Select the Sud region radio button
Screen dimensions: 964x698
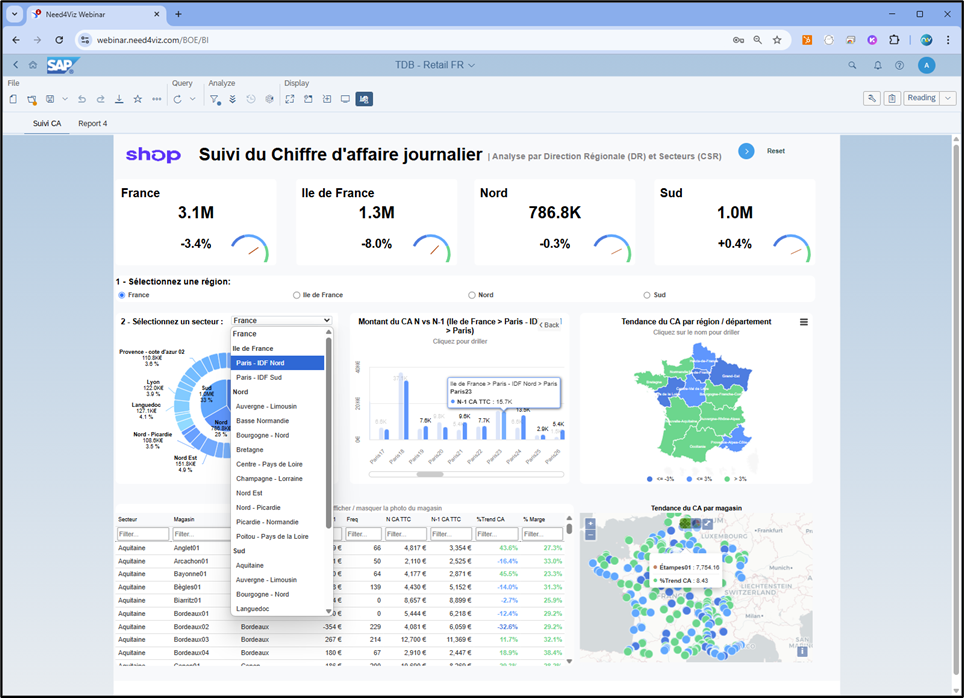(x=647, y=295)
